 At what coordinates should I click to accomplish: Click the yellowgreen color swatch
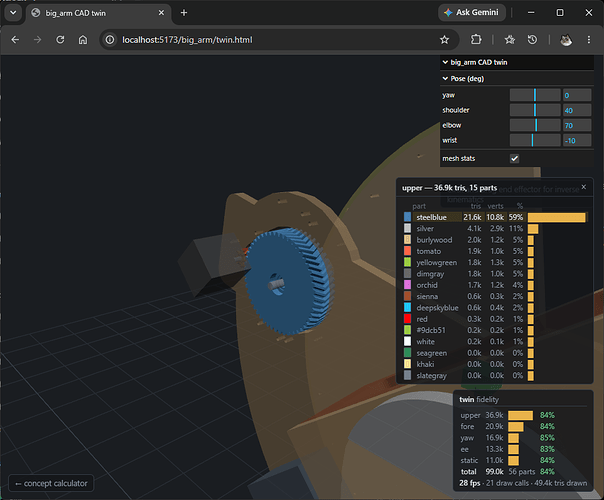pyautogui.click(x=407, y=262)
